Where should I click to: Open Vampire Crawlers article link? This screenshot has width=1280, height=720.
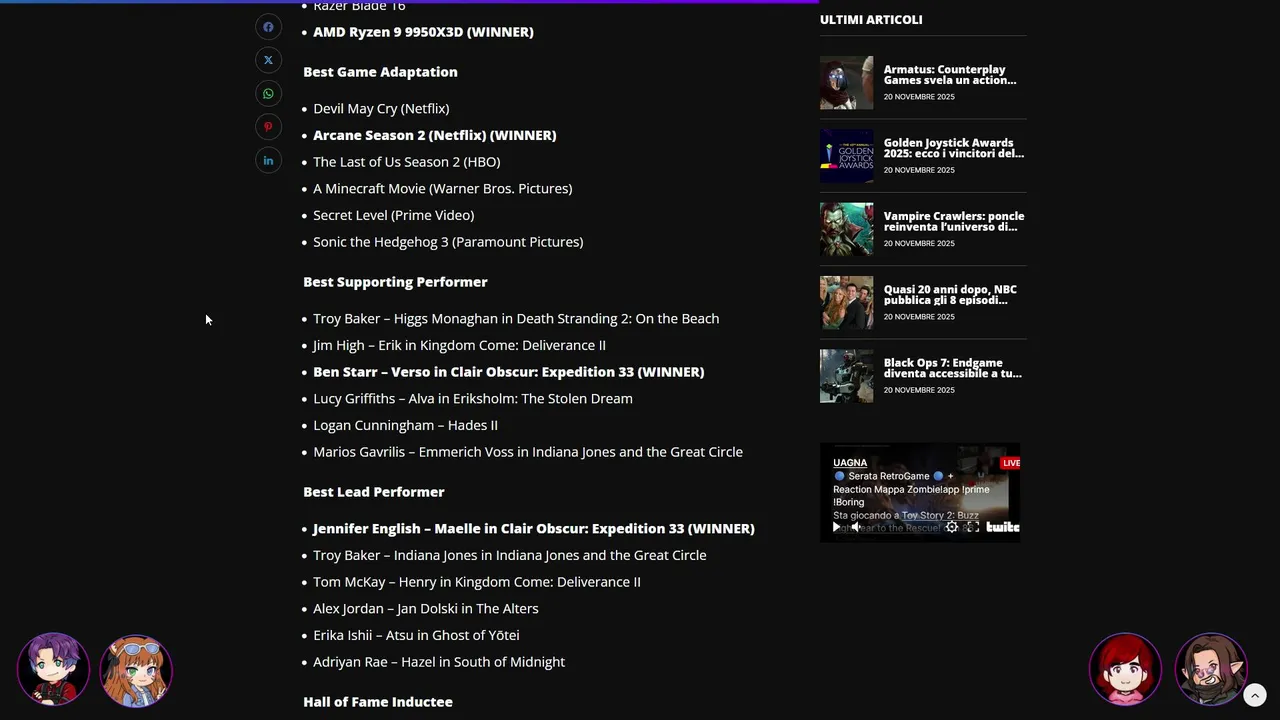954,221
